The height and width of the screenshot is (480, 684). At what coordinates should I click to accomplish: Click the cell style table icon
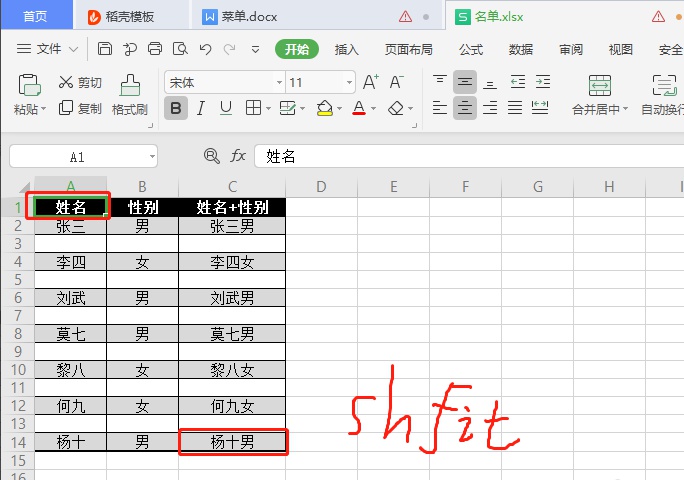[287, 108]
